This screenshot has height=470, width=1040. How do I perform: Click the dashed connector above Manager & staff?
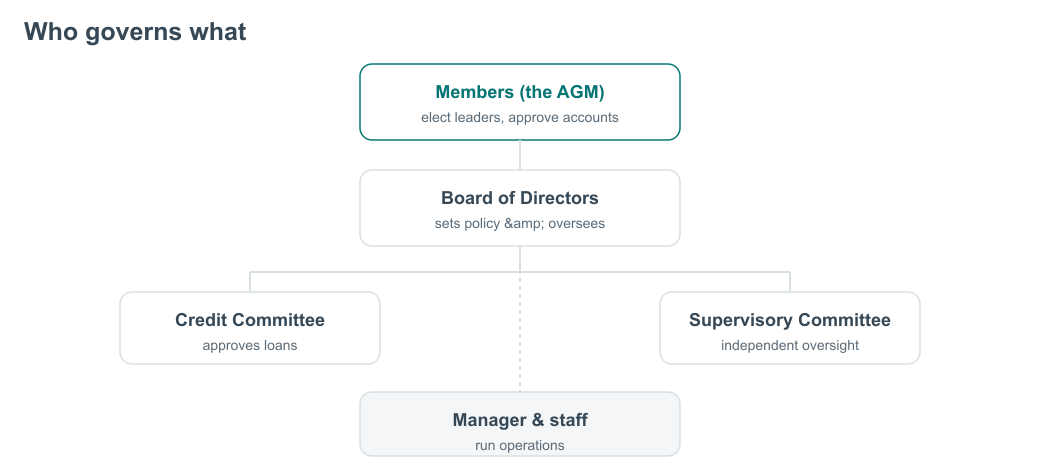coord(520,331)
